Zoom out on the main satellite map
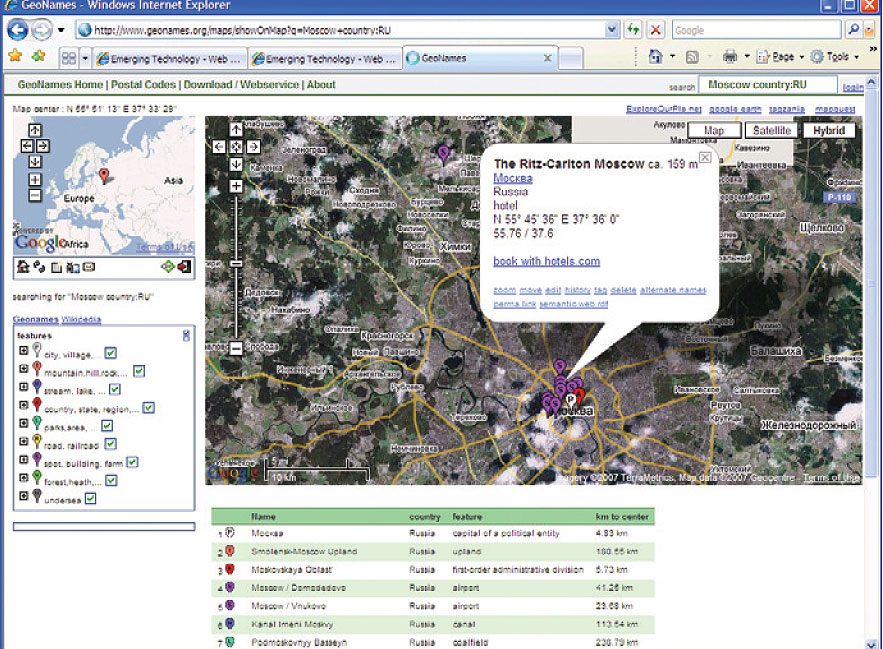 (237, 348)
